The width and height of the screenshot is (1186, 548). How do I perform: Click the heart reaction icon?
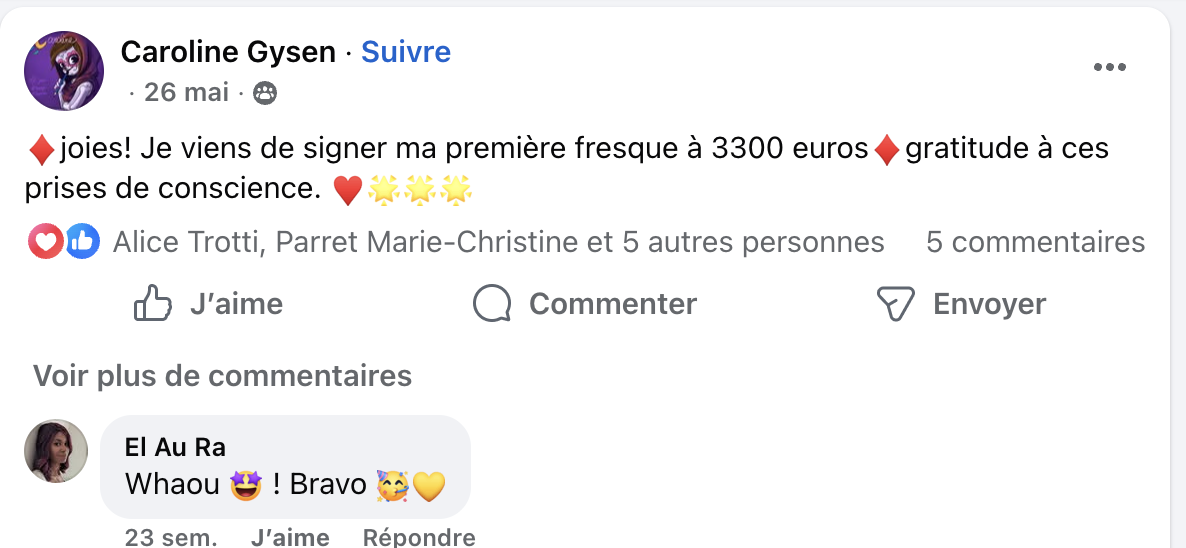[46, 242]
